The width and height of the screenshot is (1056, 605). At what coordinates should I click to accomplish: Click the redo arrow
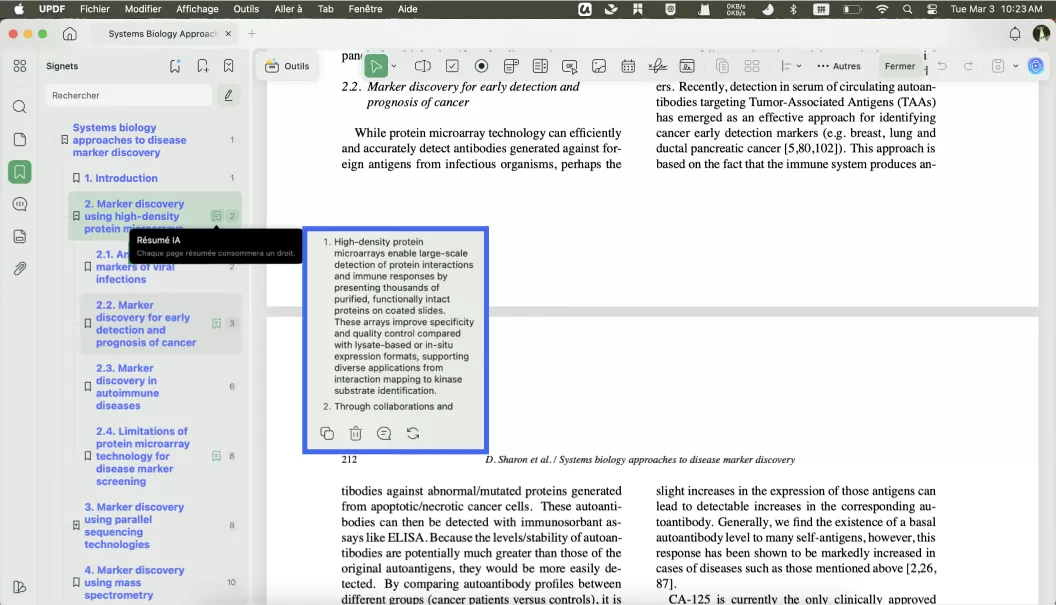pos(968,66)
